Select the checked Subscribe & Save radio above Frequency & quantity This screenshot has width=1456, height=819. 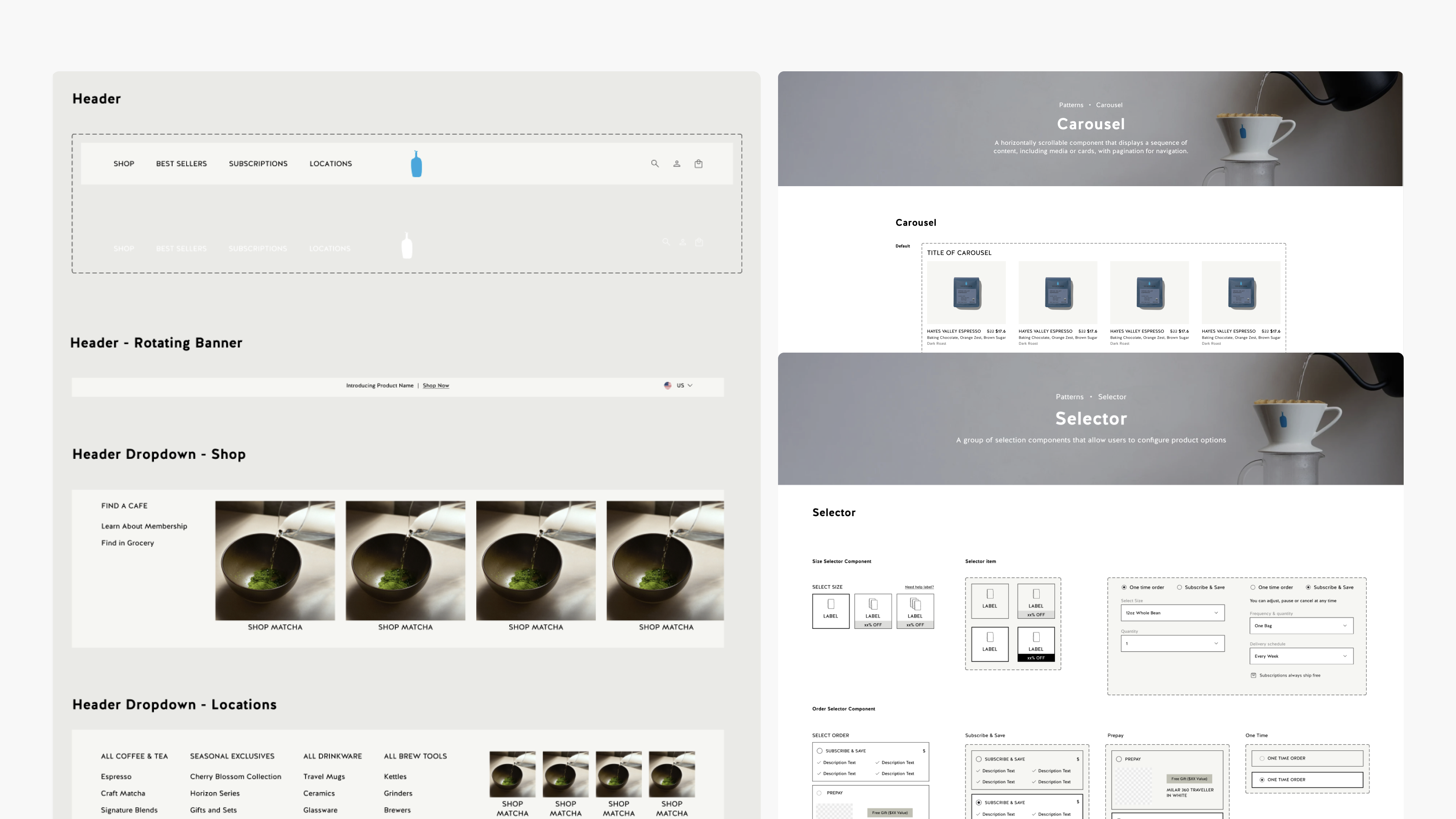coord(1308,587)
